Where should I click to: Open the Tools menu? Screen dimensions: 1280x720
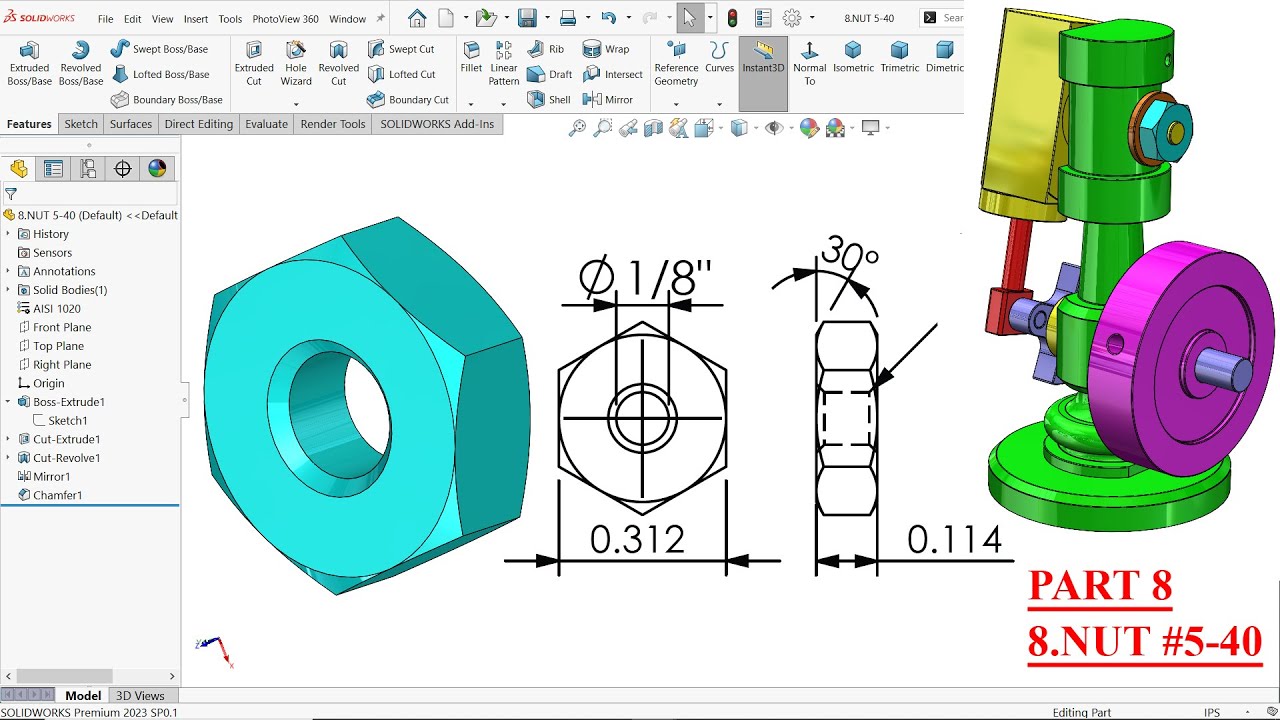[x=230, y=19]
